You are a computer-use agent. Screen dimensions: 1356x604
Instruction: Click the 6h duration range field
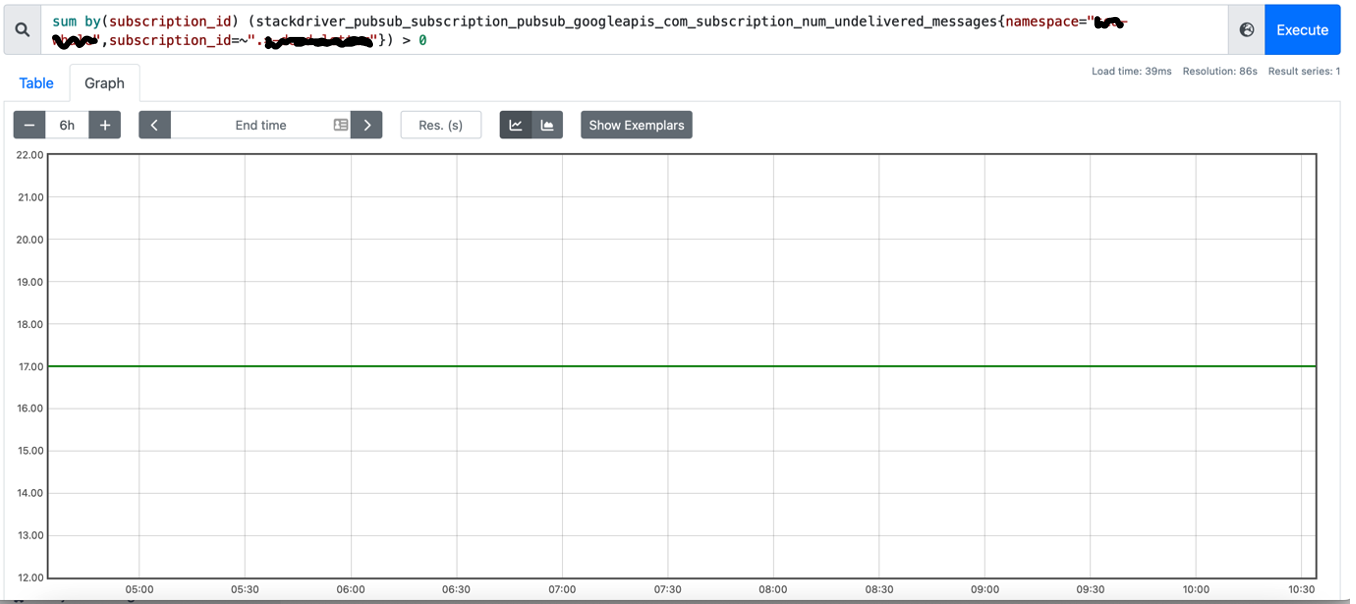click(x=66, y=124)
